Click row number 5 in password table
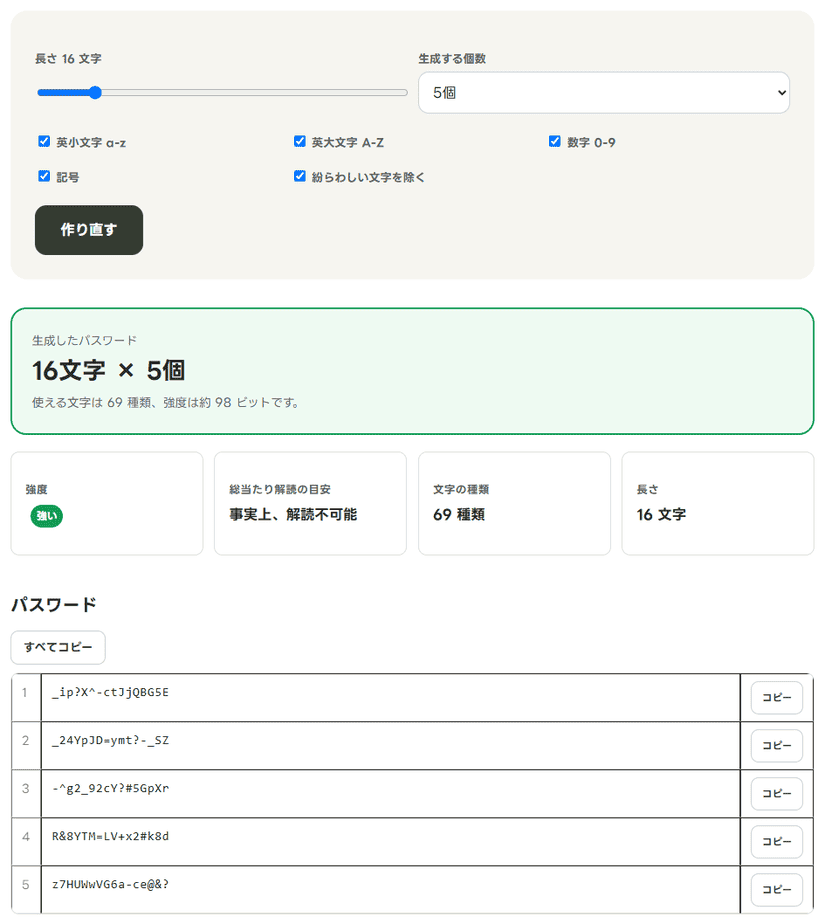Screen dimensions: 825x924 pyautogui.click(x=25, y=885)
